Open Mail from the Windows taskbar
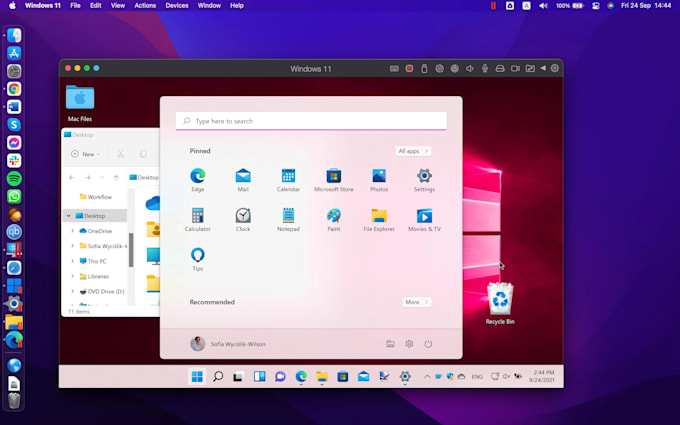Image resolution: width=680 pixels, height=425 pixels. (x=363, y=376)
